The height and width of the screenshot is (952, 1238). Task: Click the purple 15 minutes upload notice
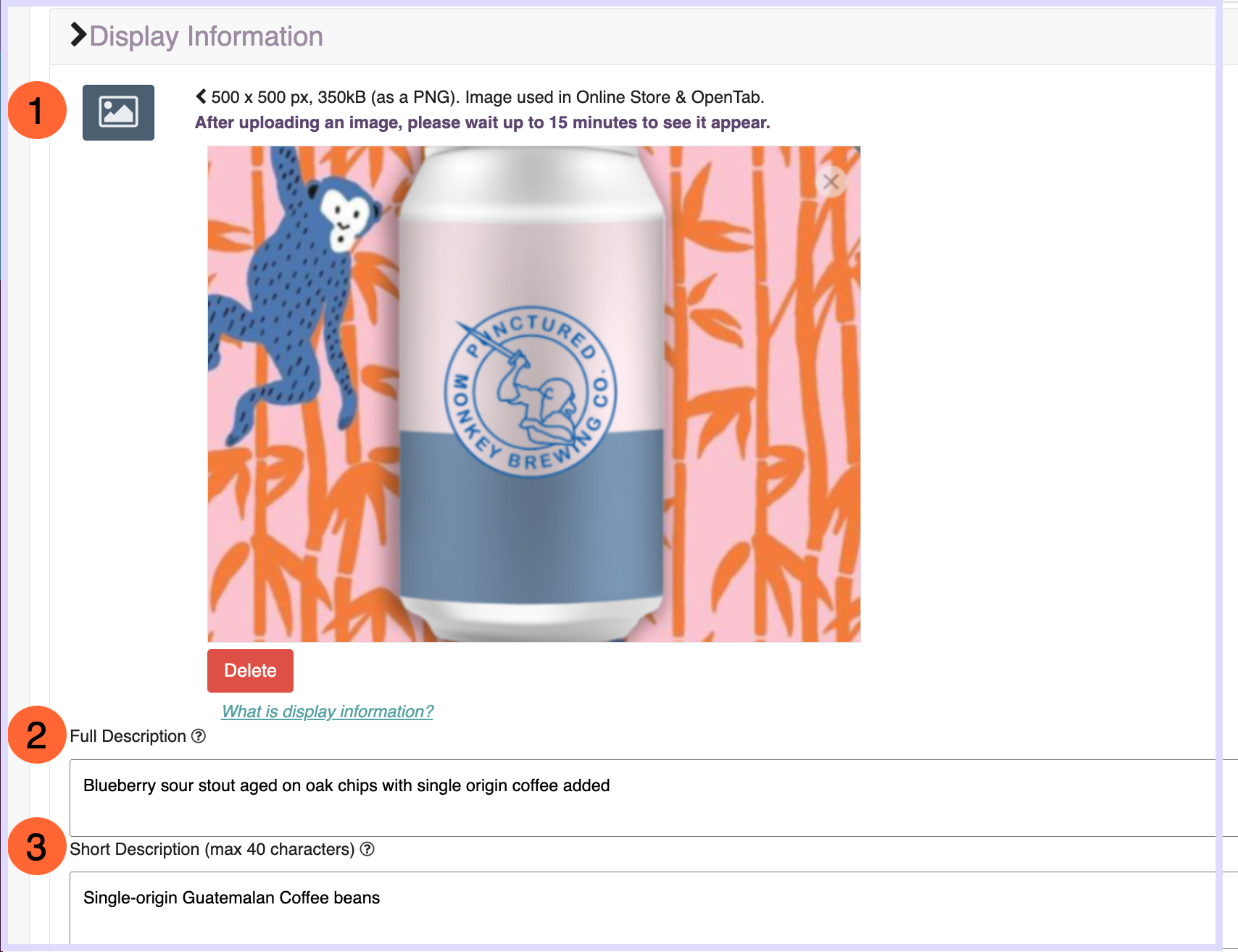[483, 122]
